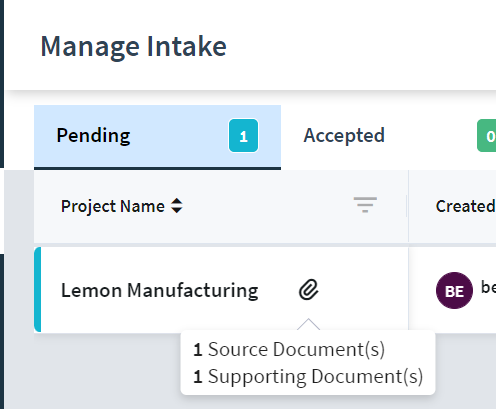Click the teal stripe on Lemon Manufacturing row
Screen dimensions: 496x409
pyautogui.click(x=37, y=290)
